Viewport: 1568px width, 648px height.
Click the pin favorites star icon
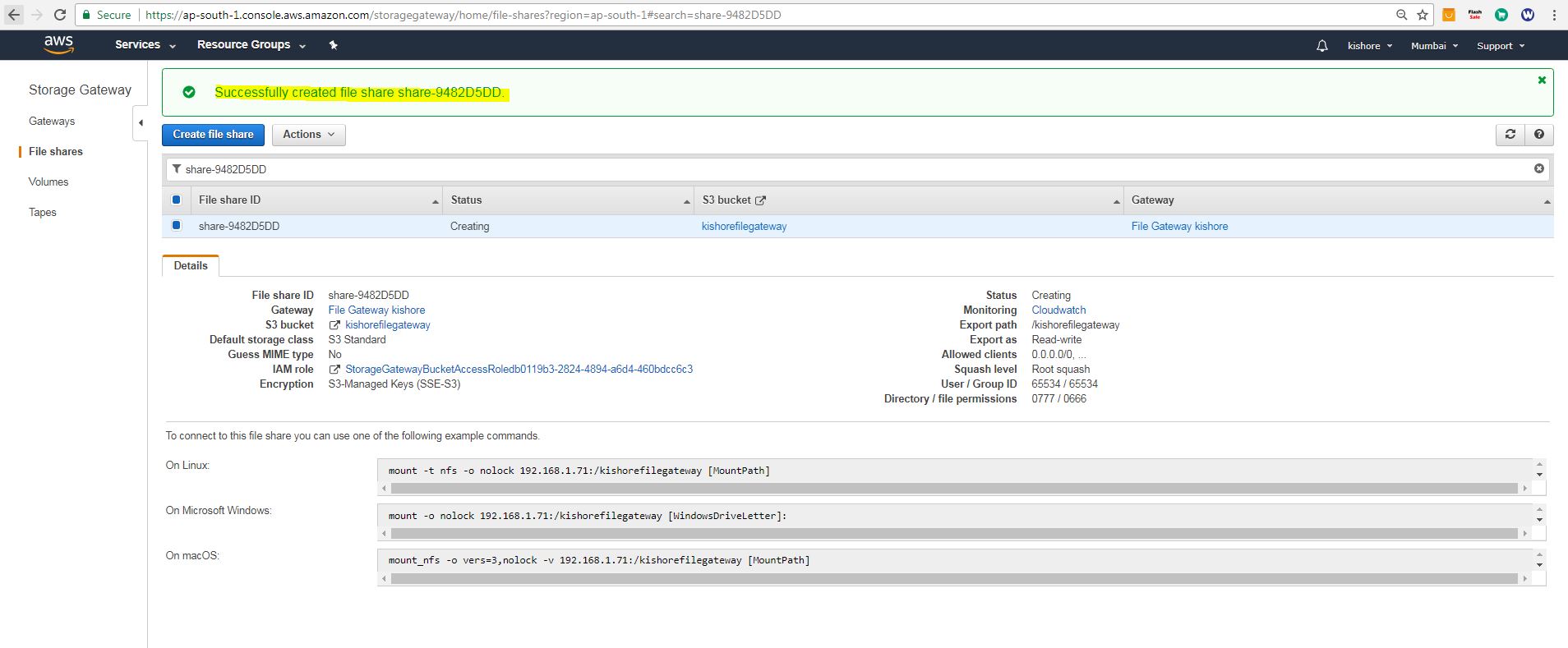coord(333,45)
